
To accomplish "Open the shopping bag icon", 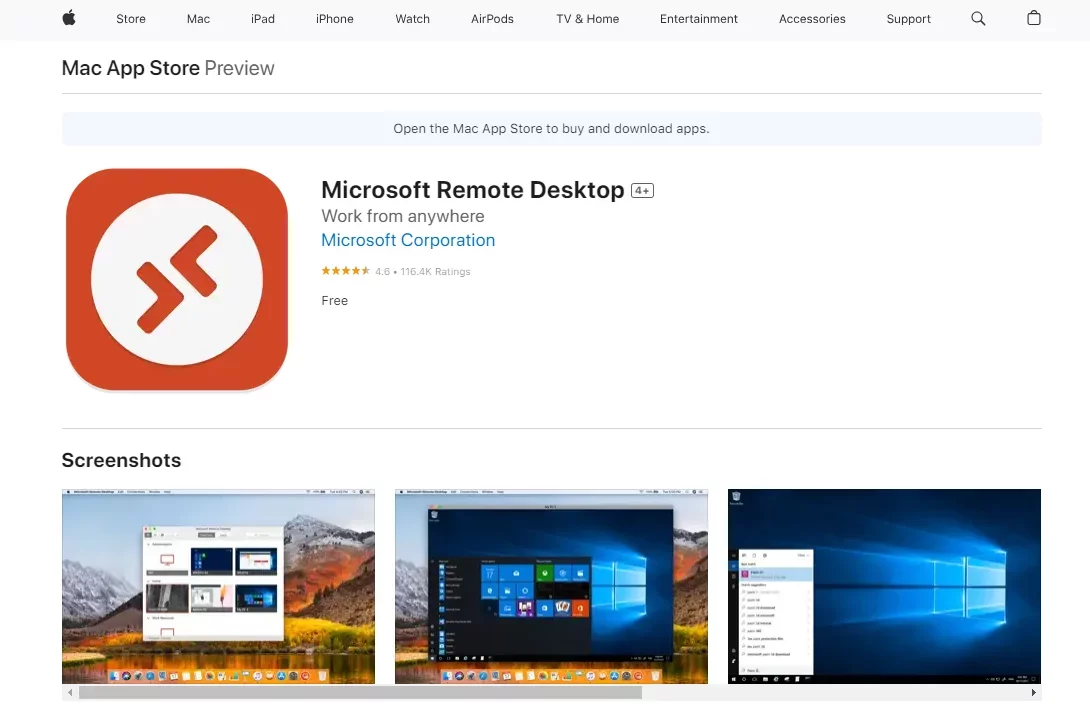I will click(1034, 18).
